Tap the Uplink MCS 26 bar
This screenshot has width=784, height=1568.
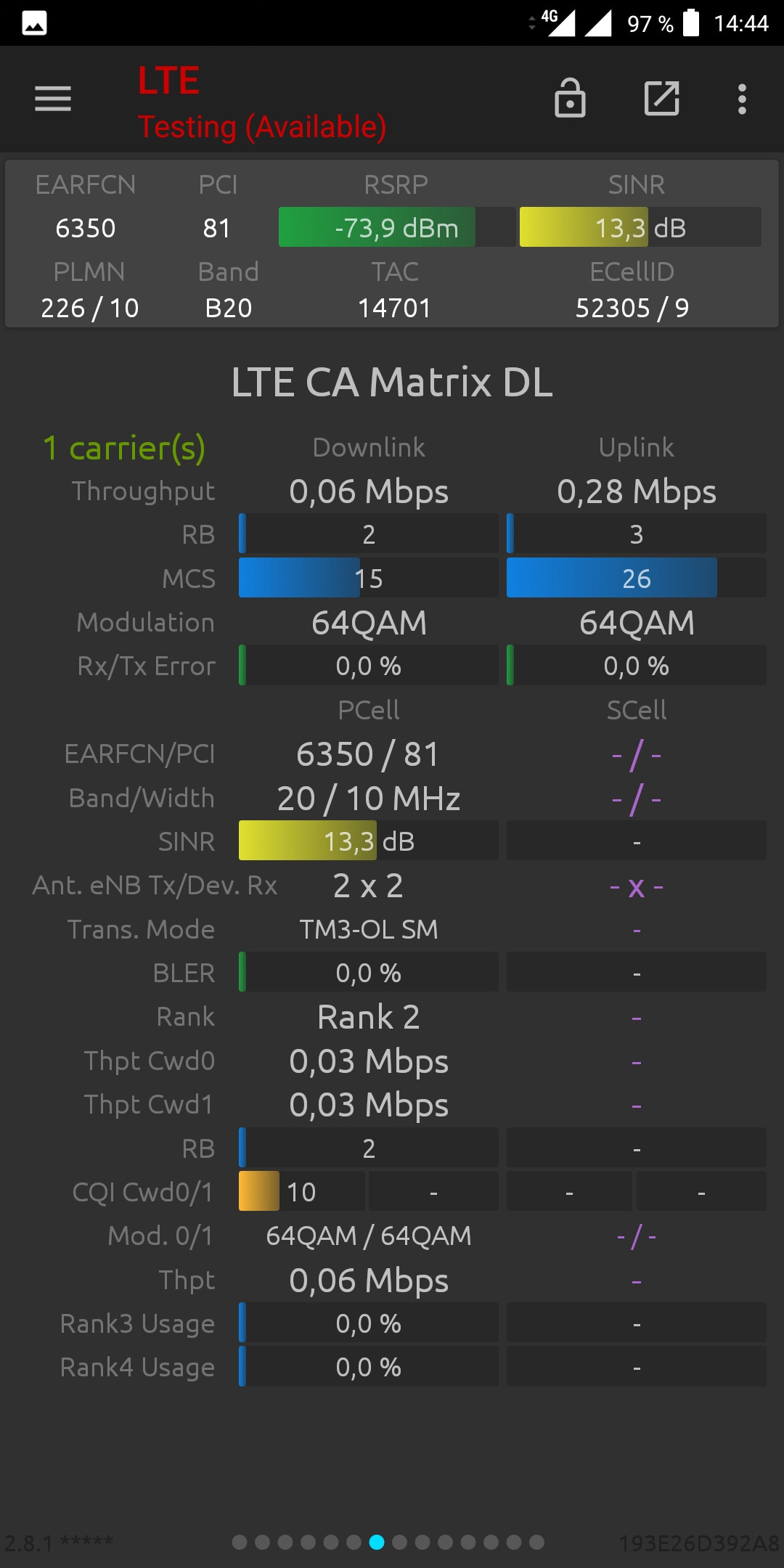[637, 578]
